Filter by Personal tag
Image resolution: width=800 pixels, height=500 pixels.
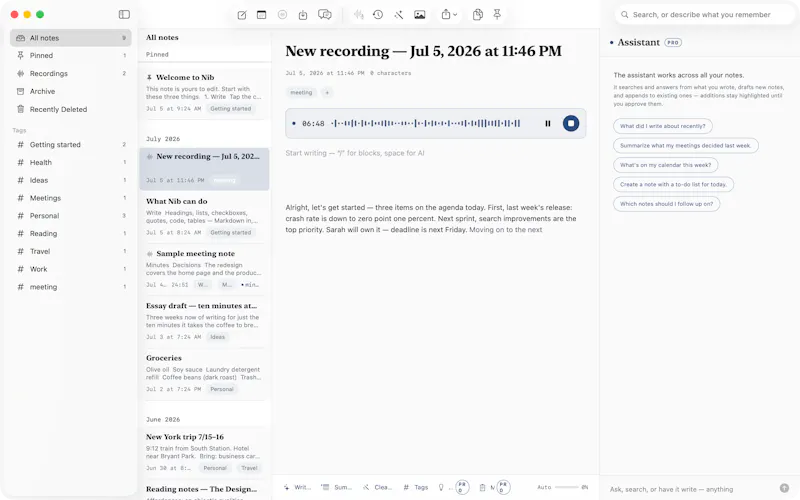pos(71,216)
